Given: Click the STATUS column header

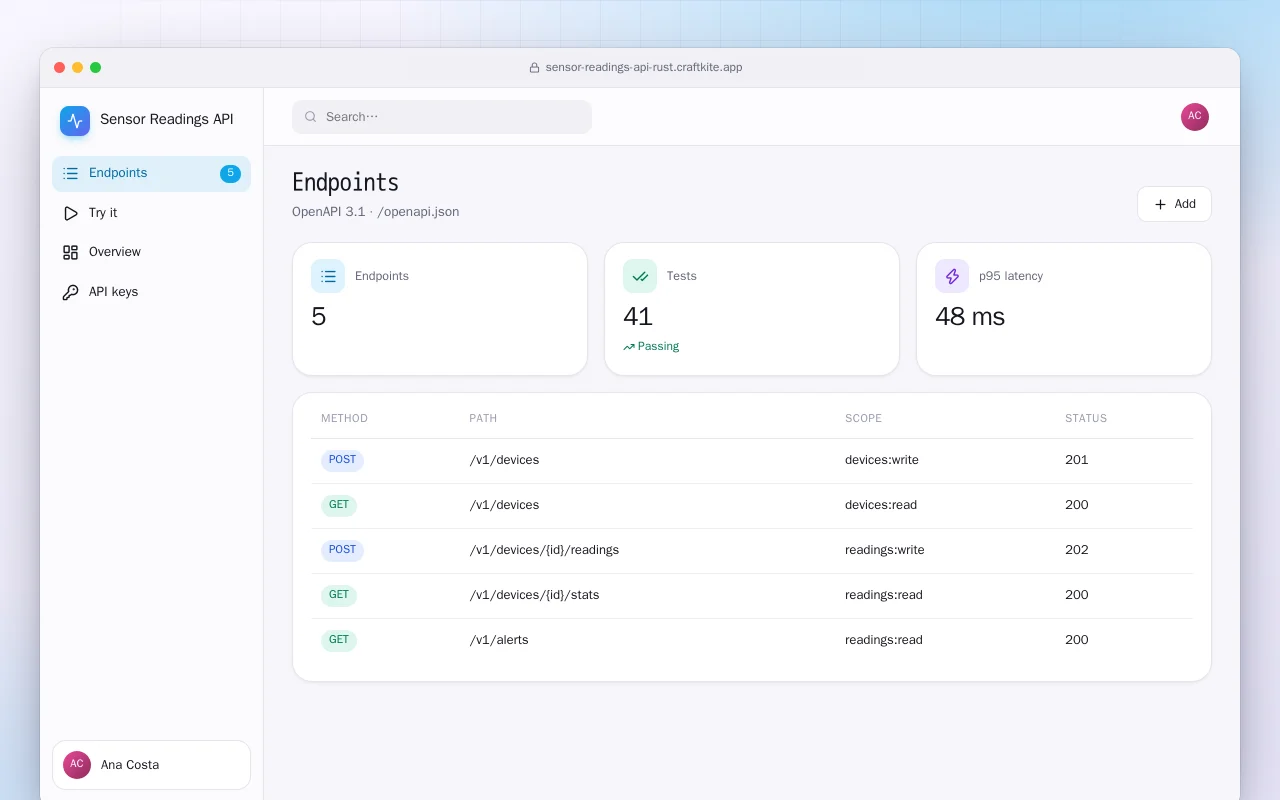Looking at the screenshot, I should (1086, 418).
